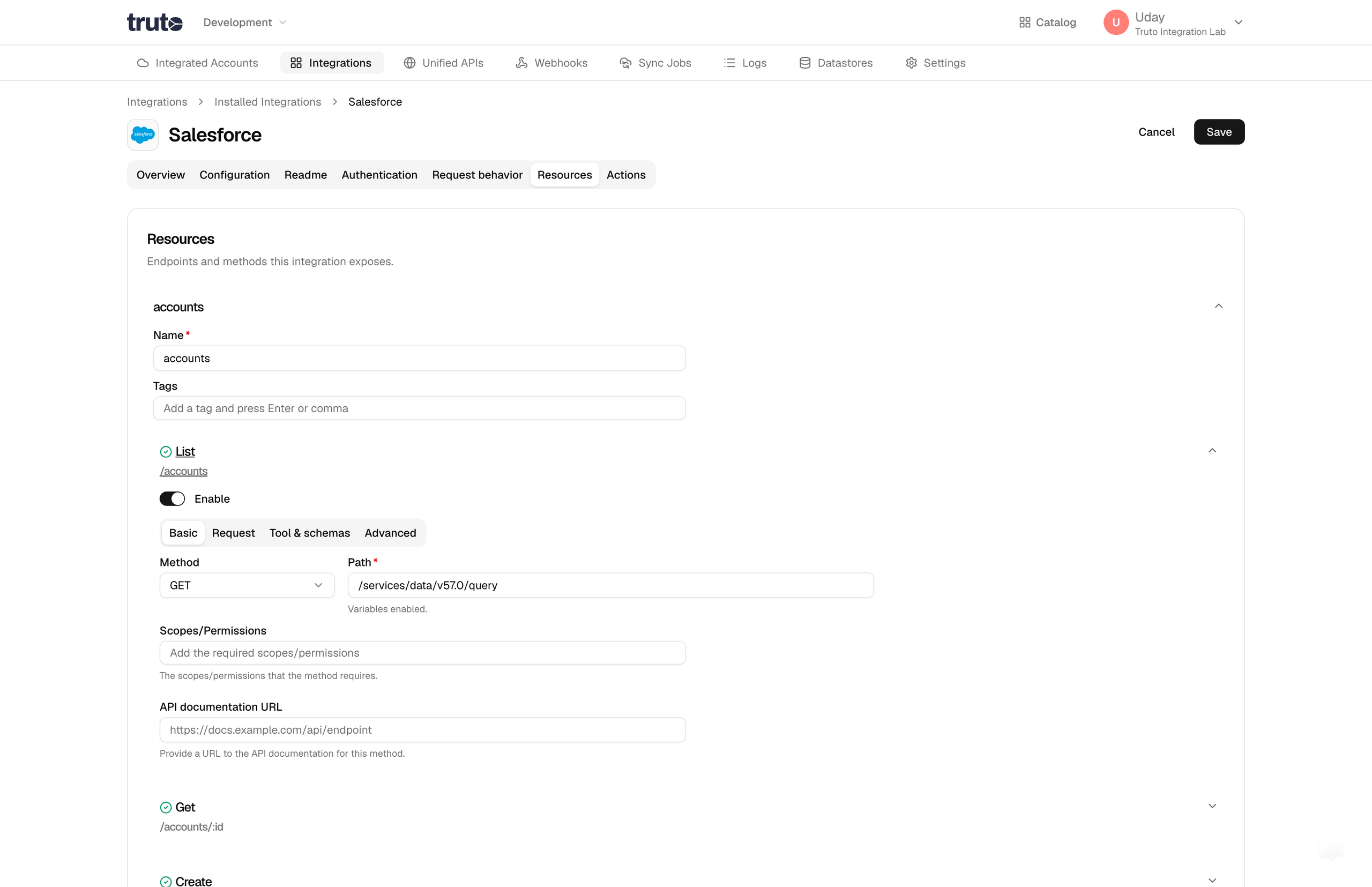Image resolution: width=1372 pixels, height=887 pixels.
Task: Open Settings
Action: click(935, 63)
